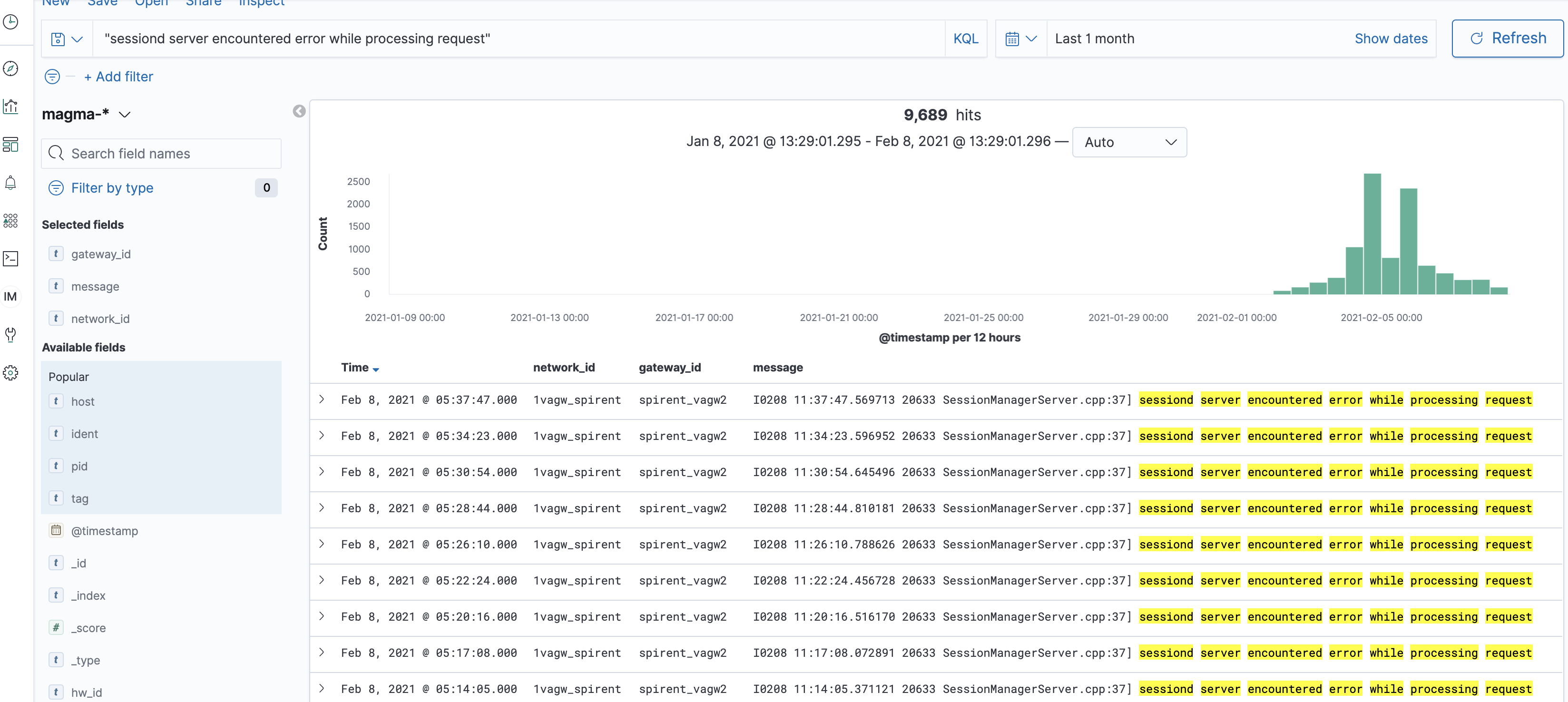Collapse the fields sidebar arrow
1568x702 pixels.
pyautogui.click(x=299, y=111)
